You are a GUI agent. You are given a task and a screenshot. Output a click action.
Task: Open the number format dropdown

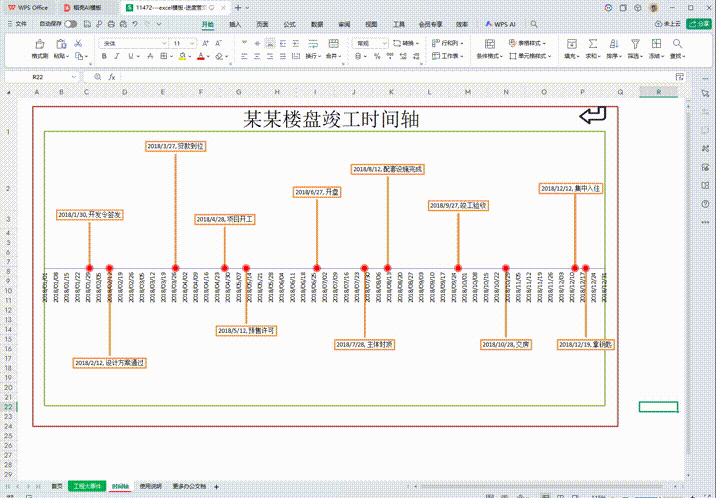click(385, 43)
